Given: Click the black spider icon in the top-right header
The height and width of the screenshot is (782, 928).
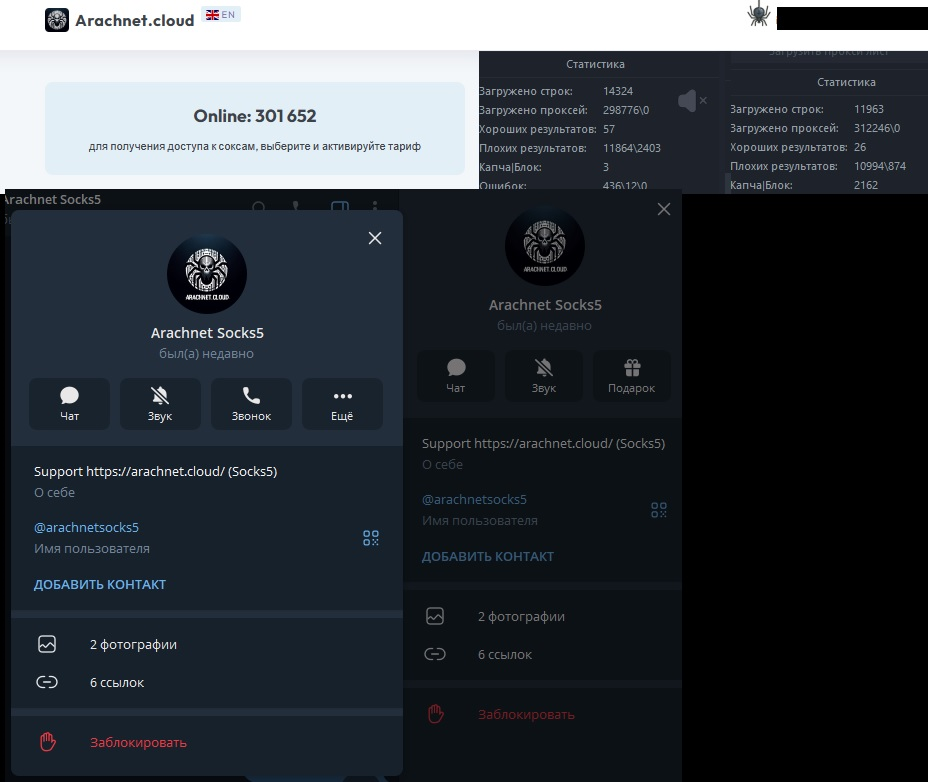Looking at the screenshot, I should click(758, 14).
